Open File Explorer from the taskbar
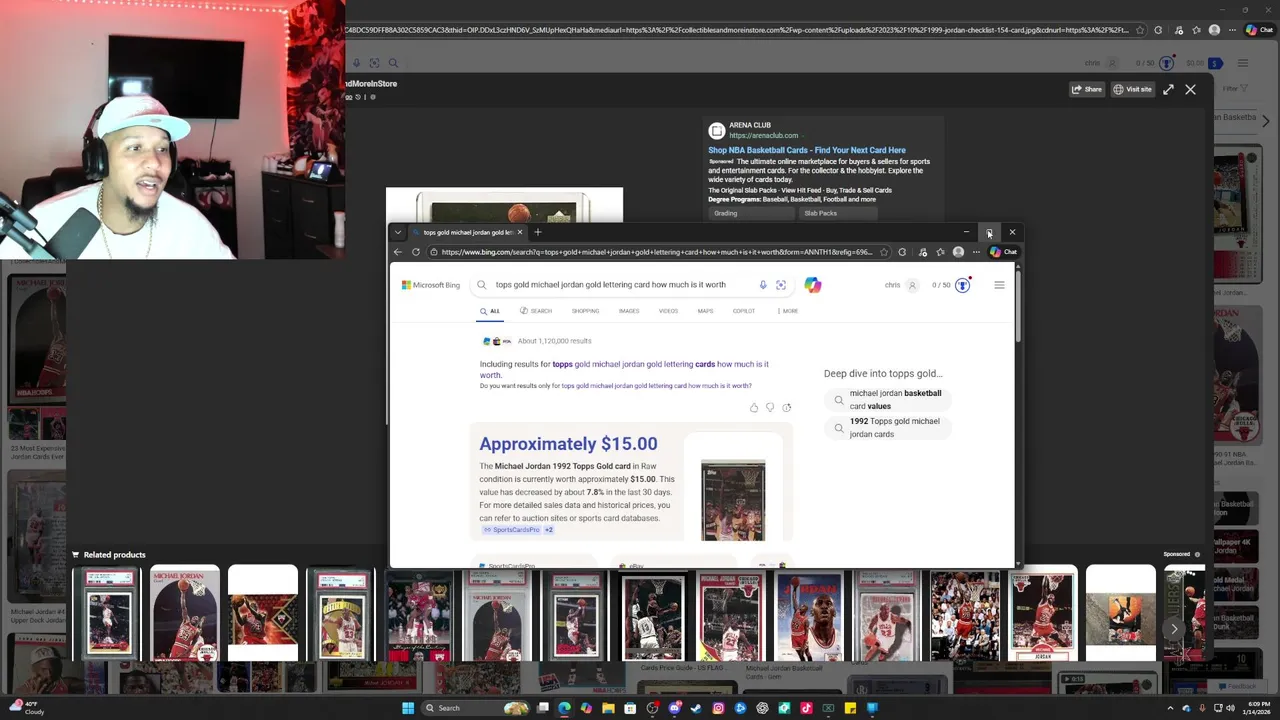The image size is (1280, 720). [x=608, y=708]
